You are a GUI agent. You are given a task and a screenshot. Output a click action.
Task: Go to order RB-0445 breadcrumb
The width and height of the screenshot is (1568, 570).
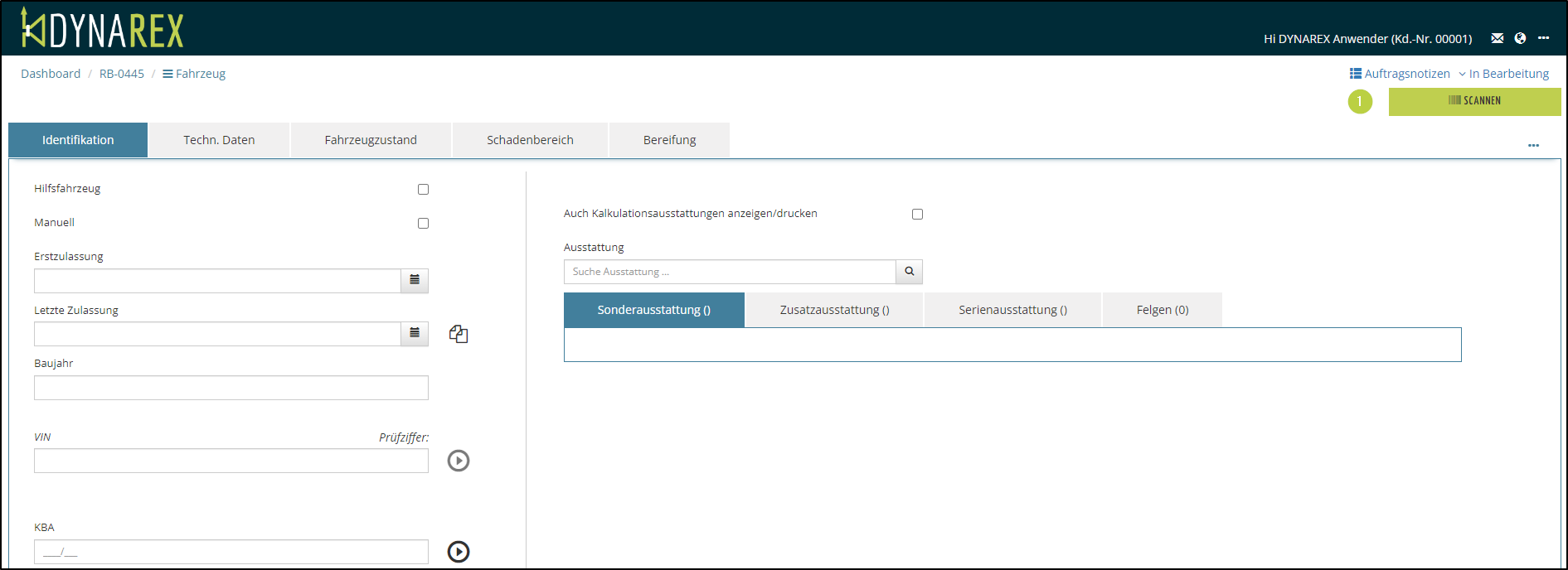(122, 74)
